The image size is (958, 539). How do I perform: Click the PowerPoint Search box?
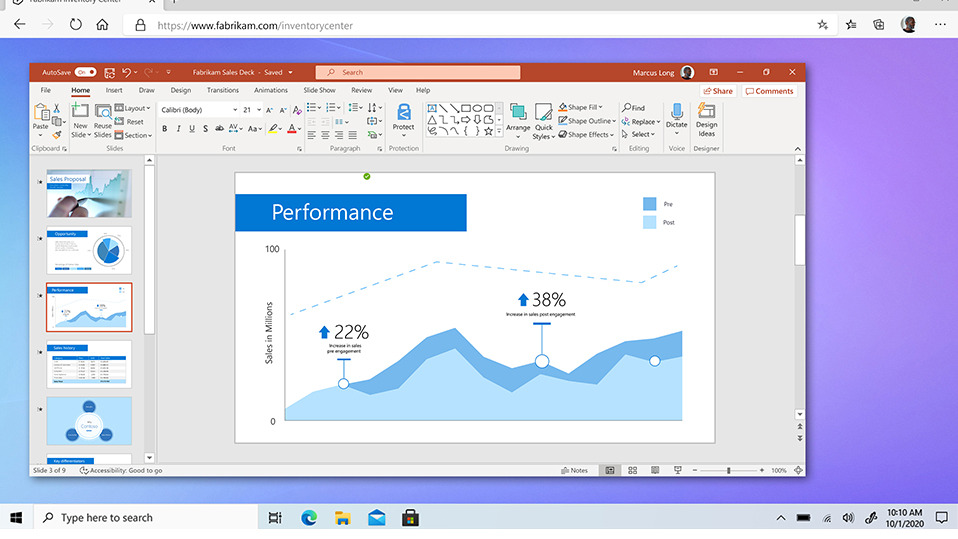pos(418,72)
